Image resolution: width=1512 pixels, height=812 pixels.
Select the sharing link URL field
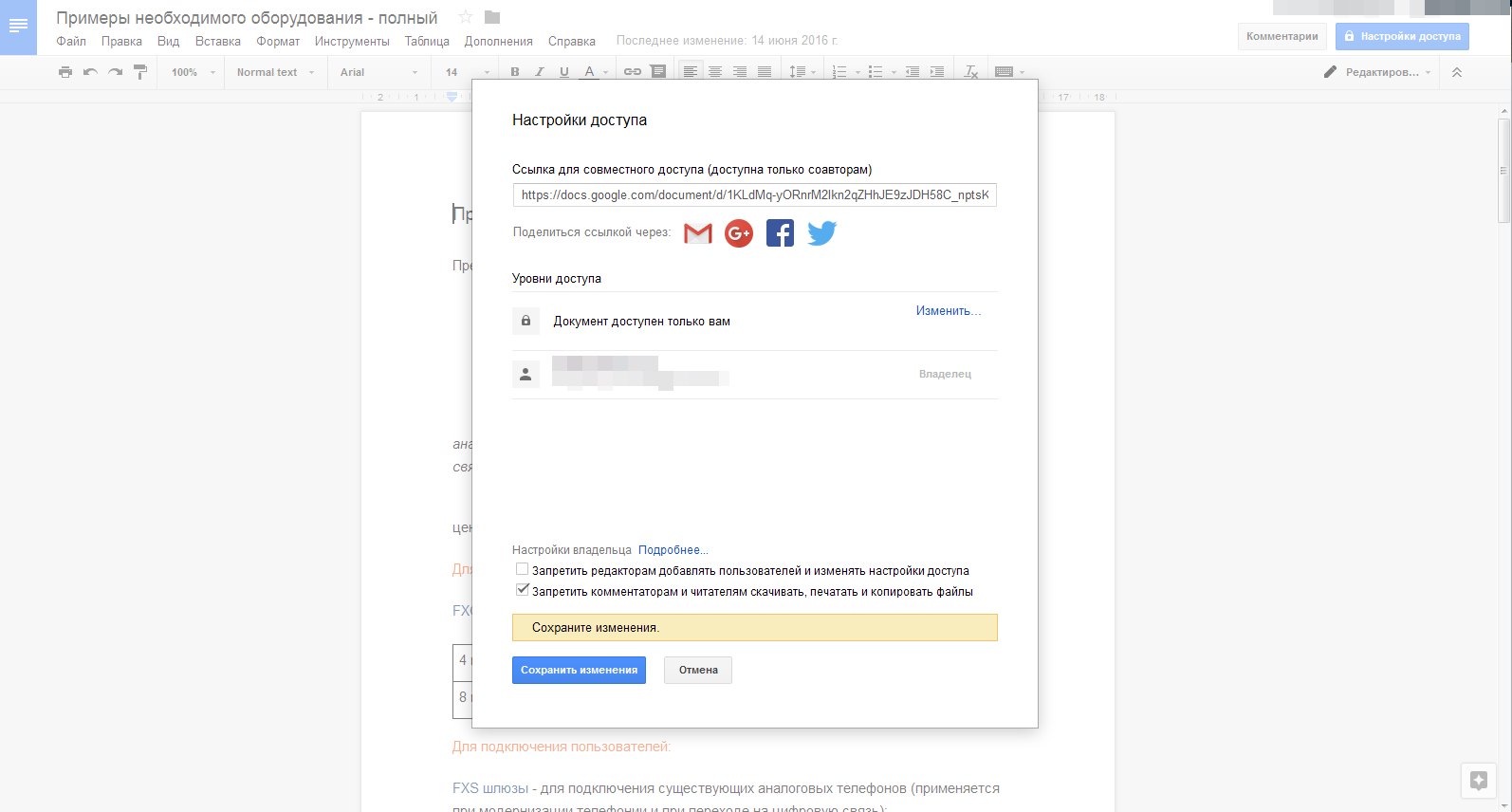click(x=755, y=194)
